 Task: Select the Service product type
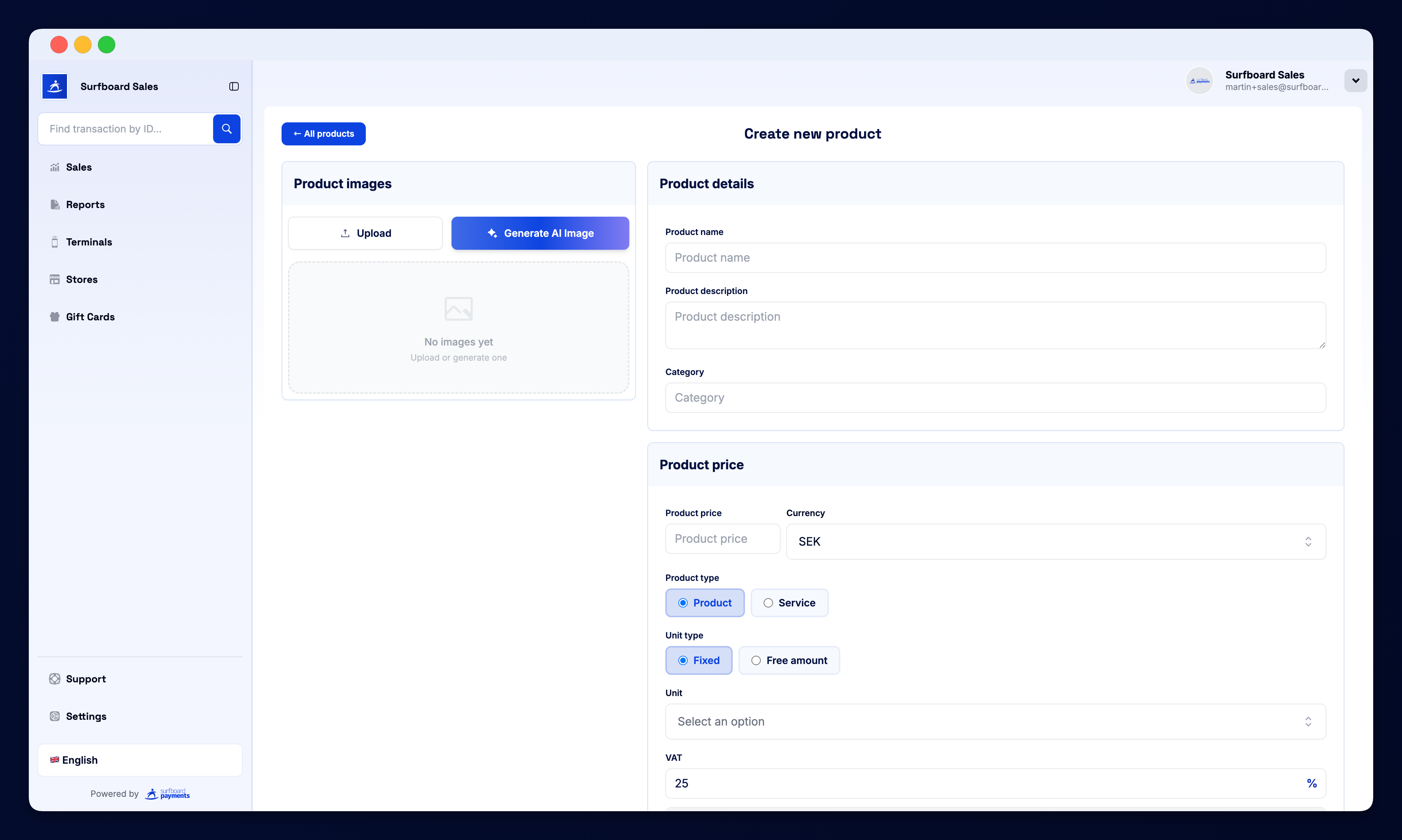coord(789,603)
